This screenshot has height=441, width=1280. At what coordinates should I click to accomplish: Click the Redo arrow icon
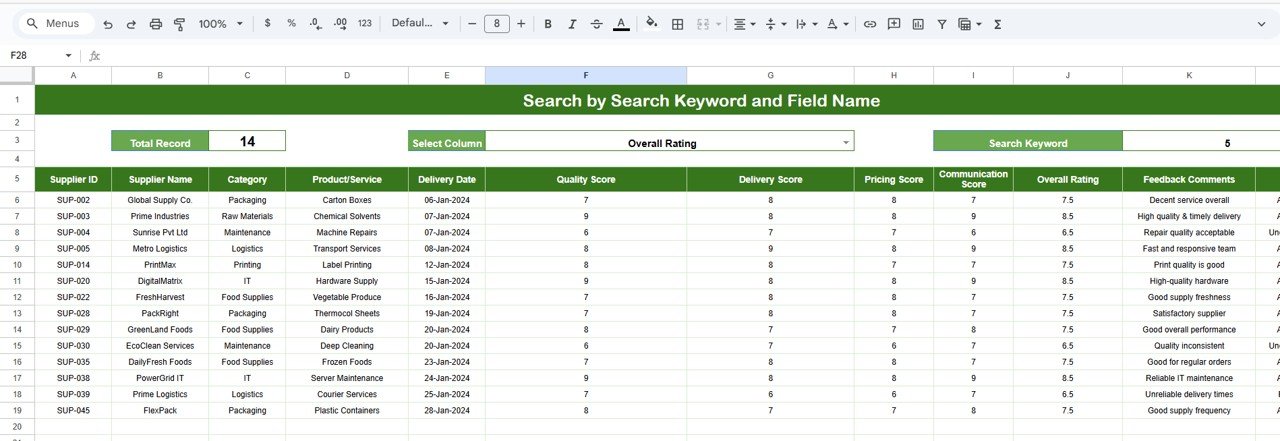(130, 24)
